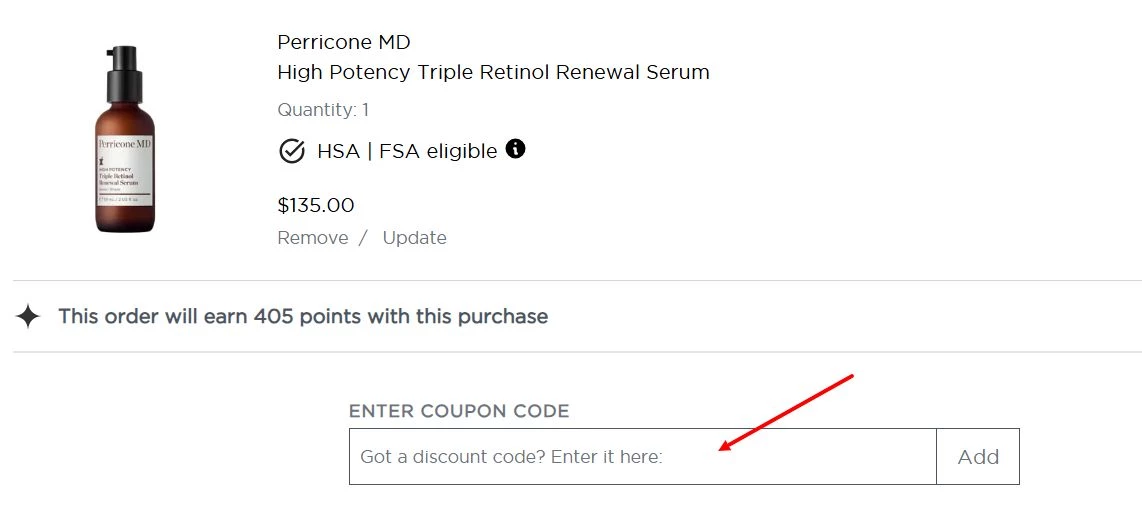The width and height of the screenshot is (1142, 522).
Task: Click the 405 points earning message
Action: 302,317
